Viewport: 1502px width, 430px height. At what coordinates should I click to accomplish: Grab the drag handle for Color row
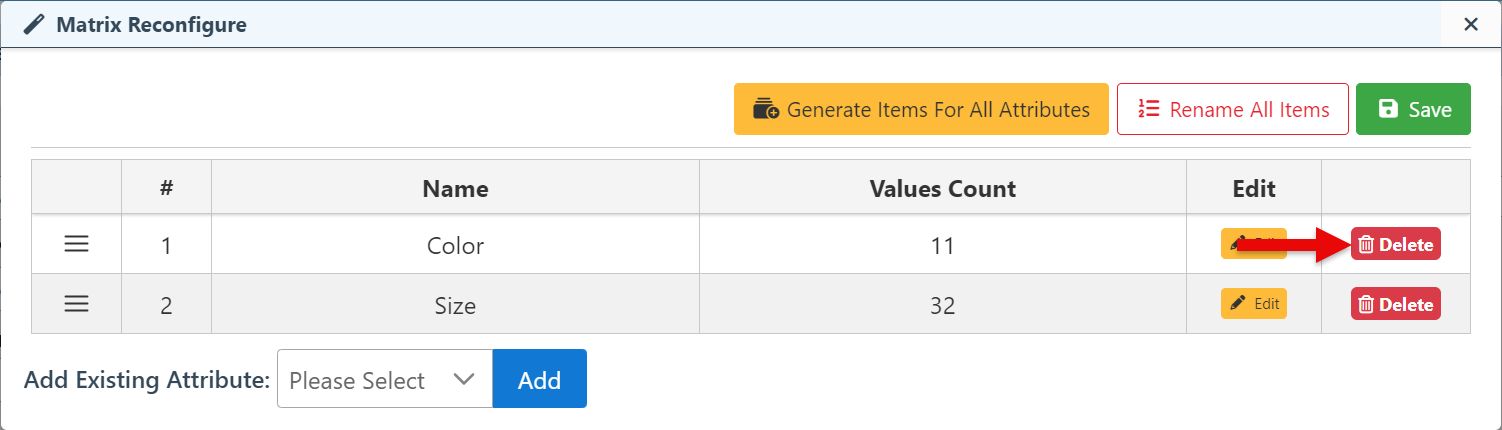pos(77,244)
